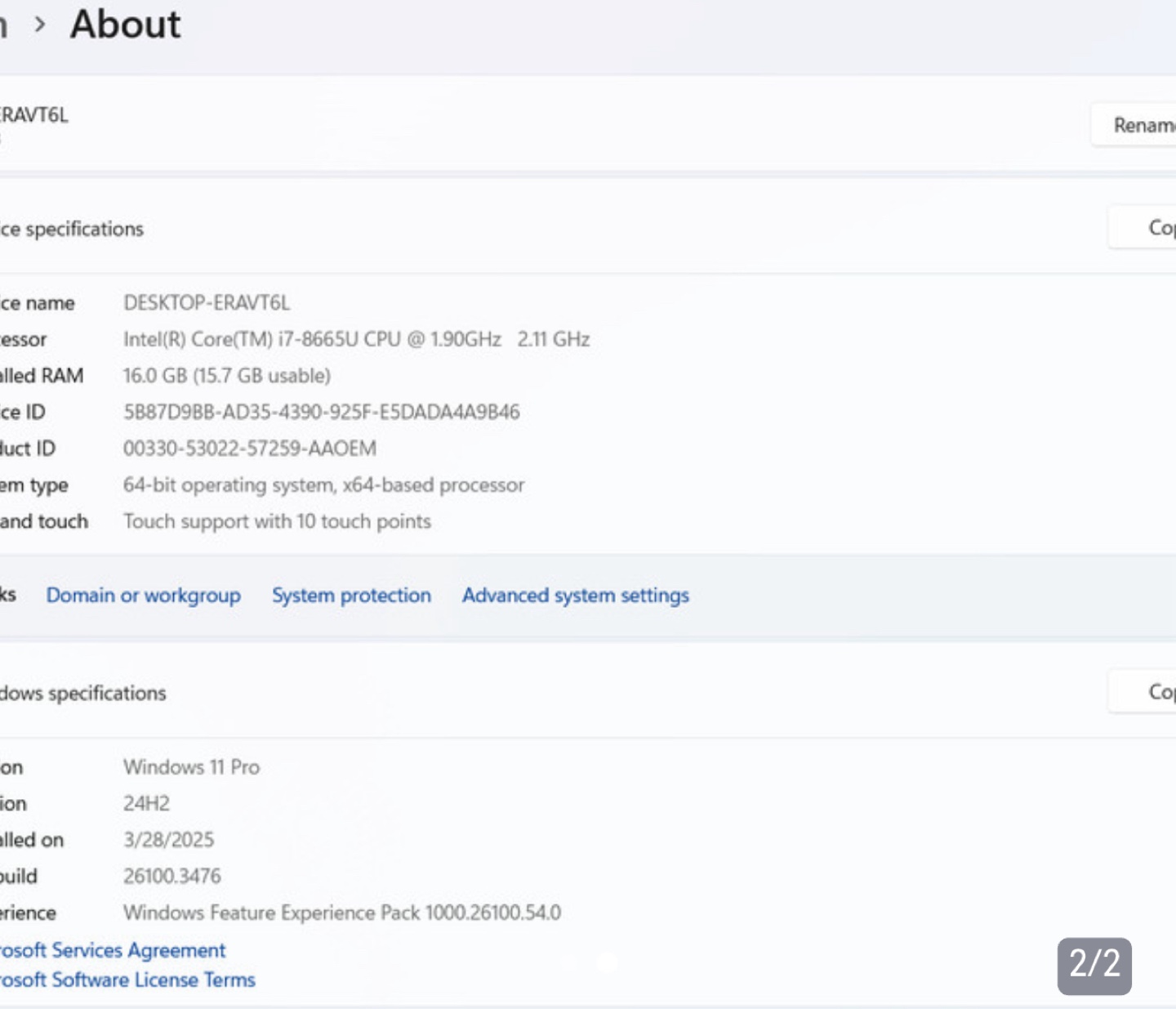Copy the device specifications
Screen dimensions: 1176x1009
point(1142,227)
